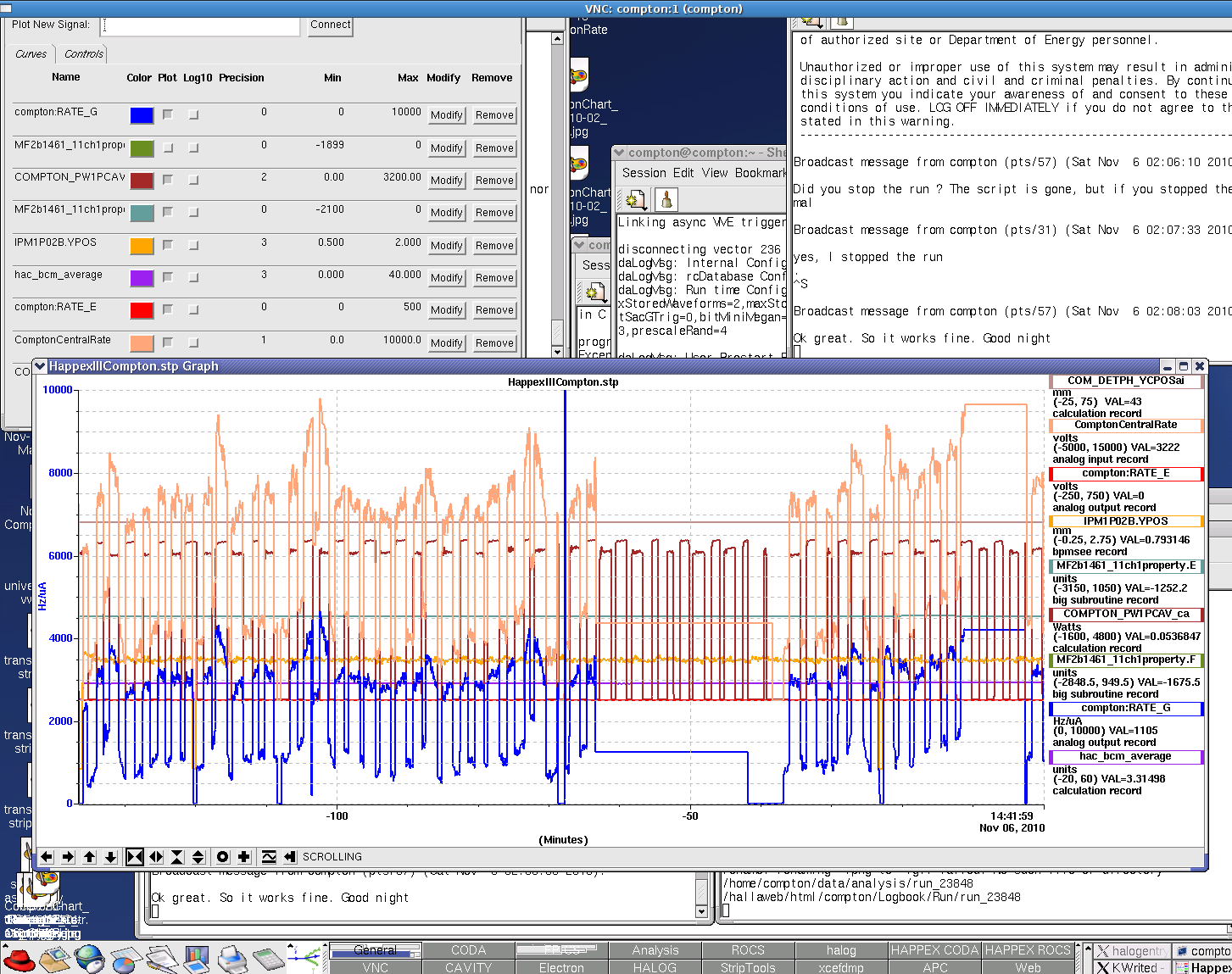Pan graph up with up-arrow icon
This screenshot has height=974, width=1232.
(90, 857)
